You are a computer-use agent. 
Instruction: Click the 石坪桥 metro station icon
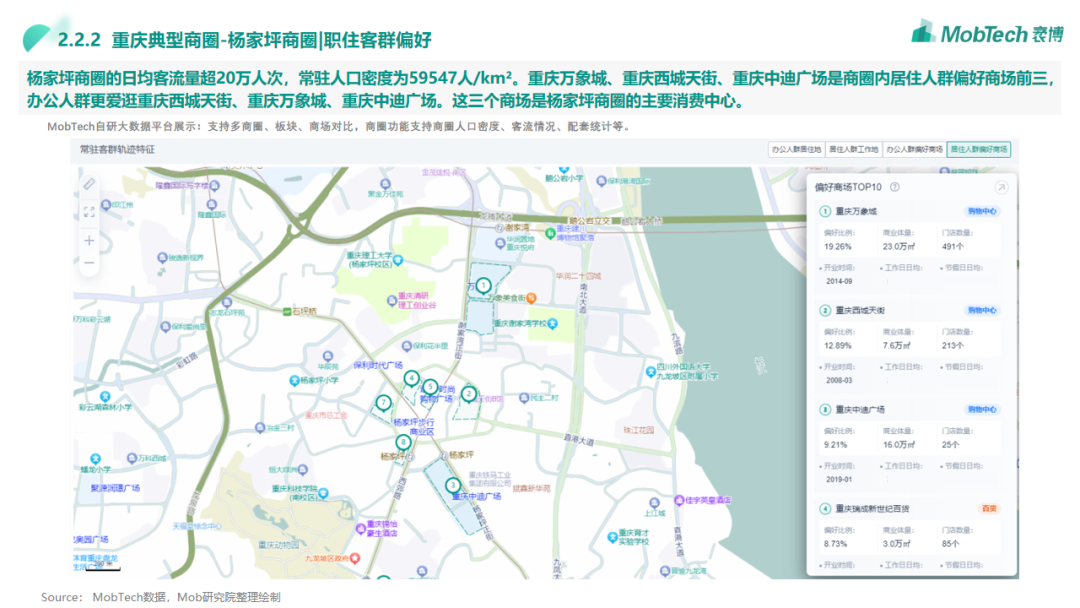tap(287, 312)
